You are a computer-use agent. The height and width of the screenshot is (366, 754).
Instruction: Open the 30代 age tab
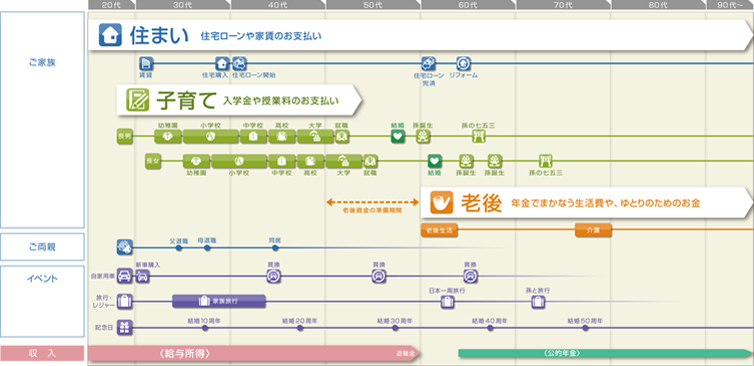[x=183, y=5]
